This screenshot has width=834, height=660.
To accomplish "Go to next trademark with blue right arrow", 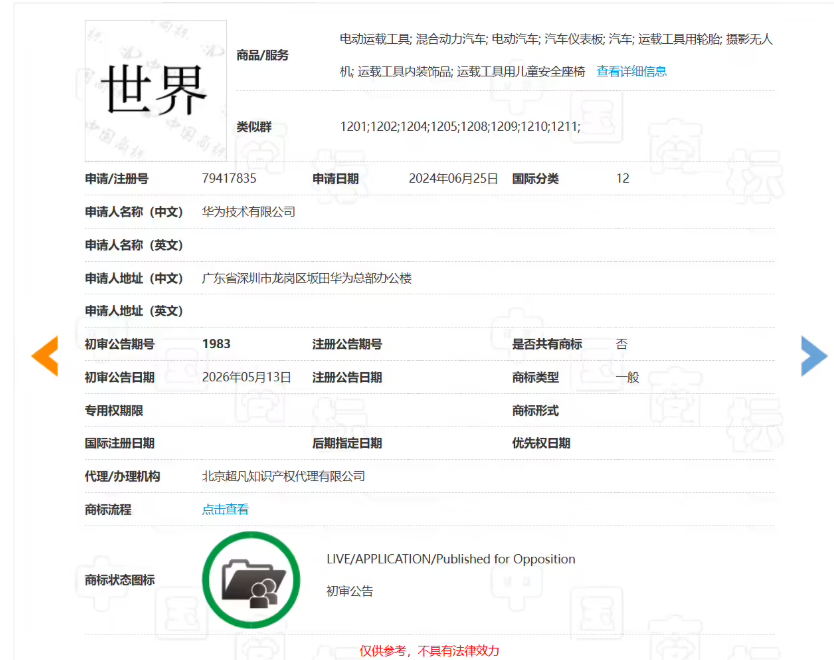I will pos(814,356).
